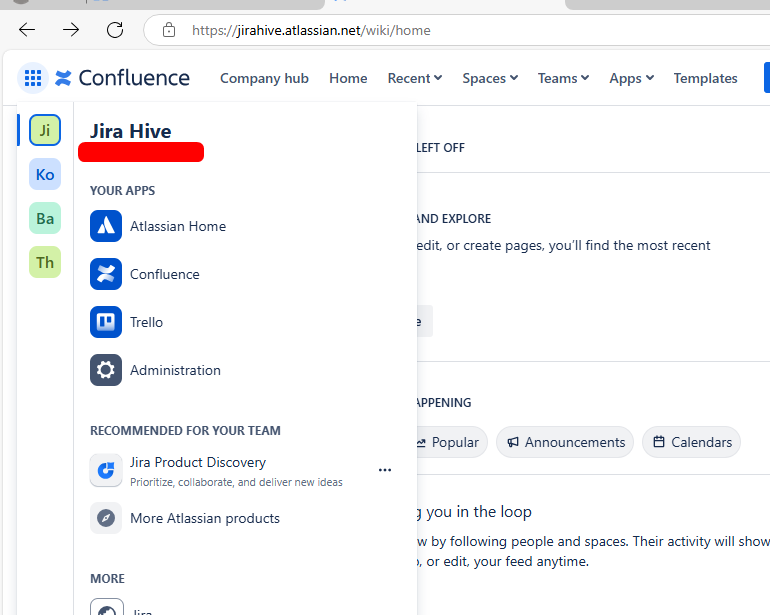Screen dimensions: 770x615
Task: Click the Jira Hive site title
Action: pyautogui.click(x=131, y=131)
